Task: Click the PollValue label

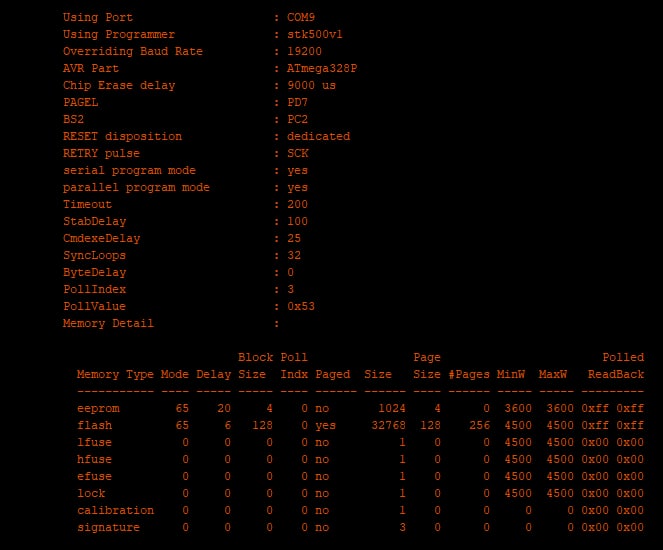Action: [x=94, y=306]
